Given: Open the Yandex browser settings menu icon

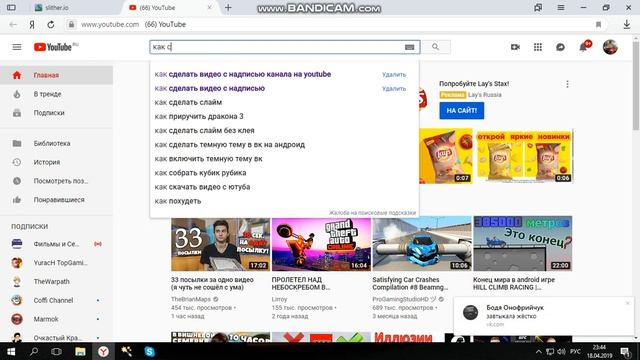Looking at the screenshot, I should (x=561, y=7).
